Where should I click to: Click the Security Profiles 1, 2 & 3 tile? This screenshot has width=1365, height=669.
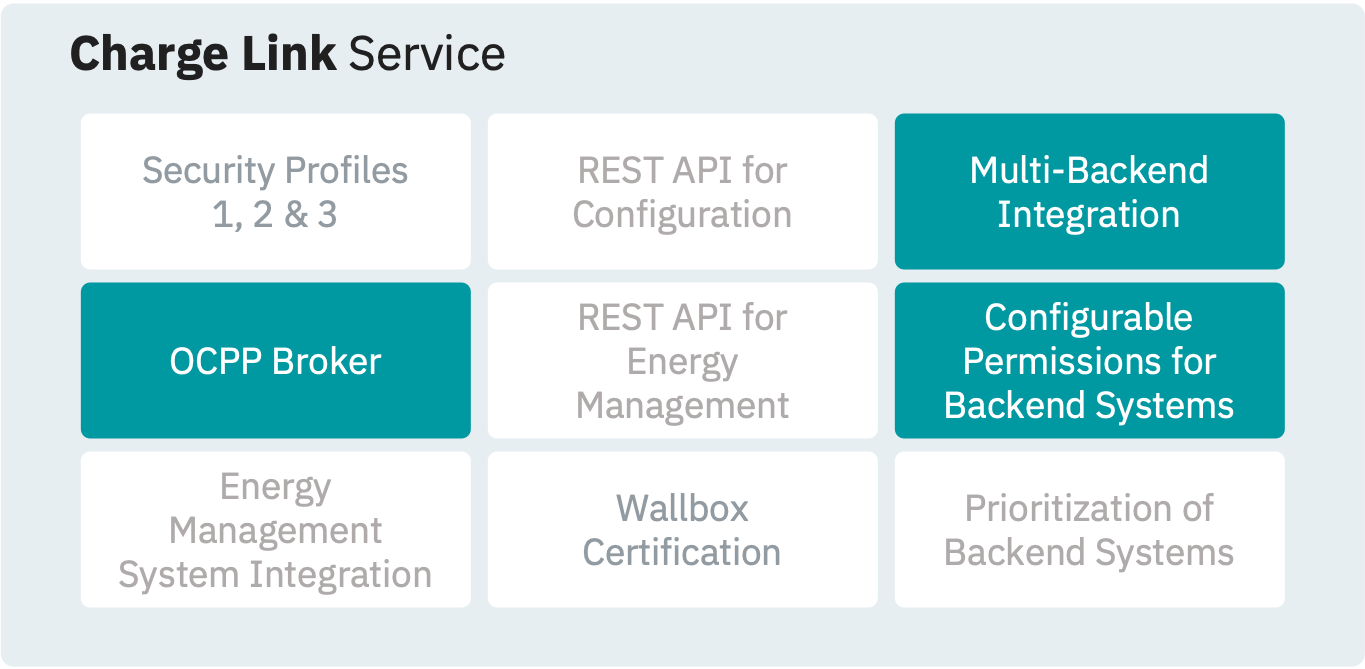point(275,191)
